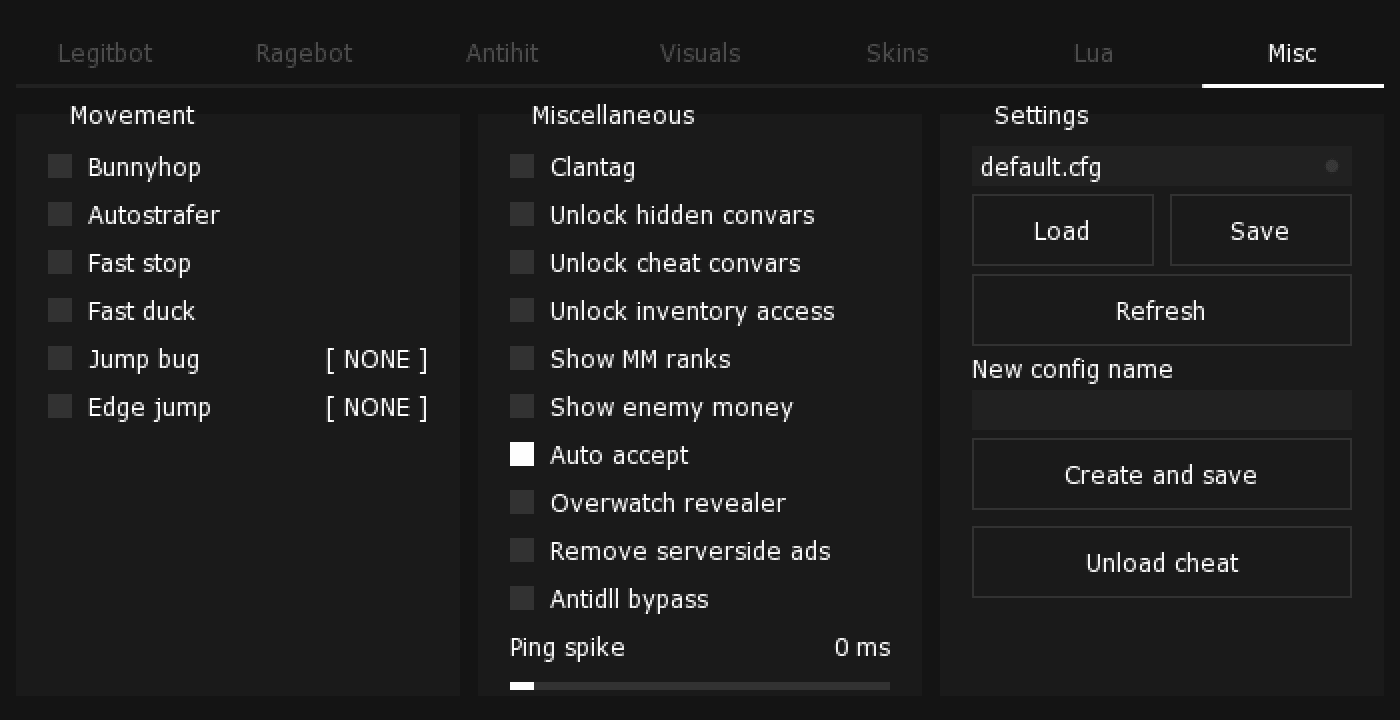Viewport: 1400px width, 720px height.
Task: Toggle the Fast duck checkbox
Action: [60, 310]
